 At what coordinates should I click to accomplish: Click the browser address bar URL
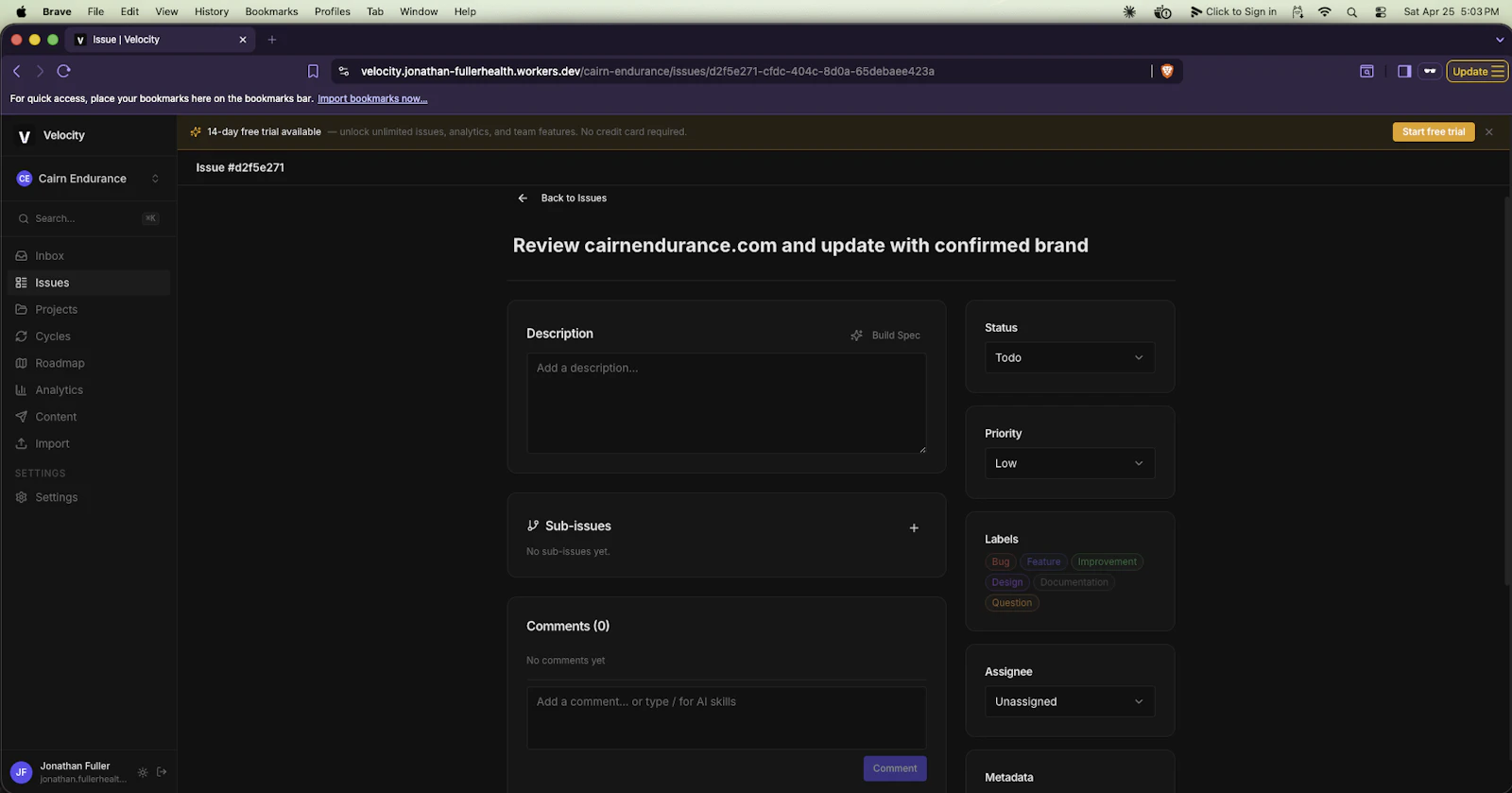pyautogui.click(x=647, y=72)
